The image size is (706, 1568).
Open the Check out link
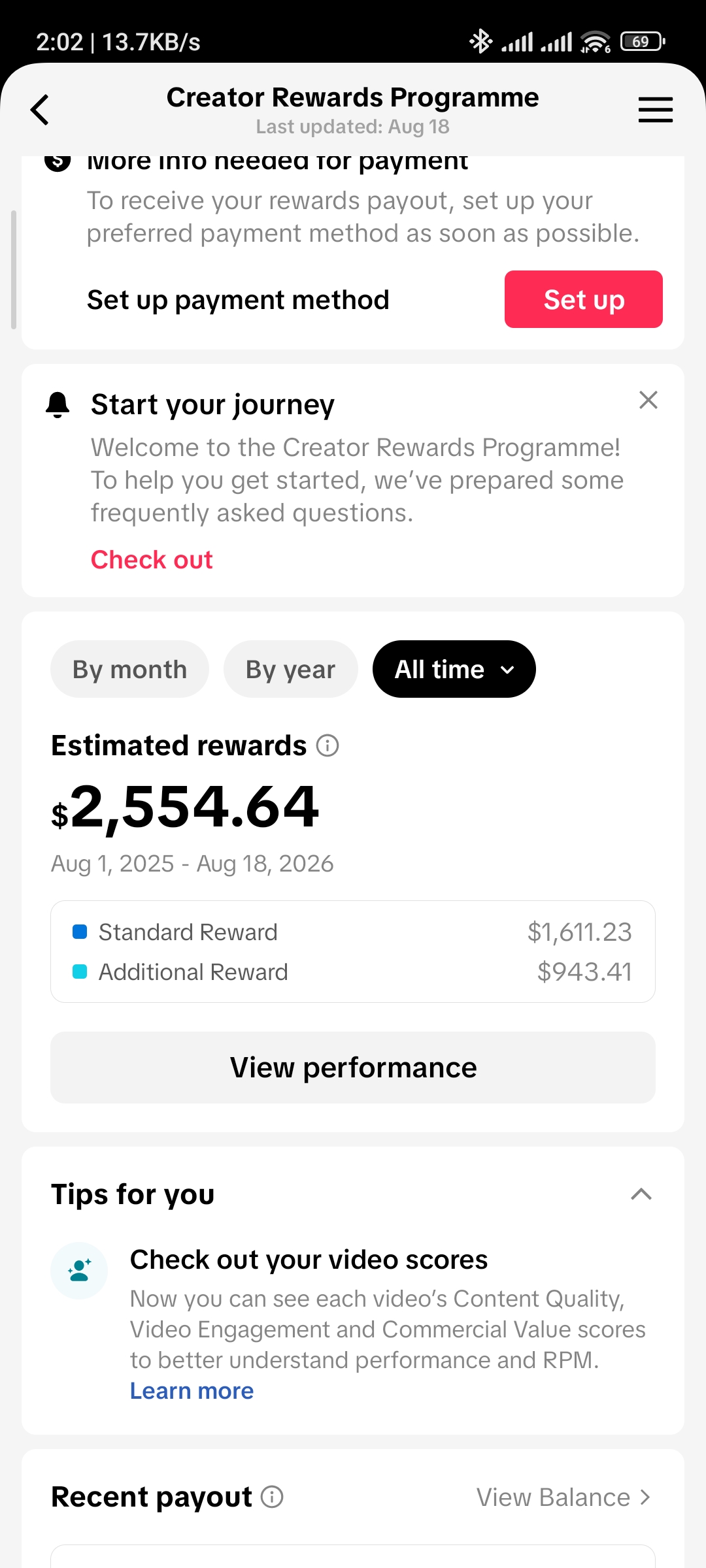[x=152, y=560]
